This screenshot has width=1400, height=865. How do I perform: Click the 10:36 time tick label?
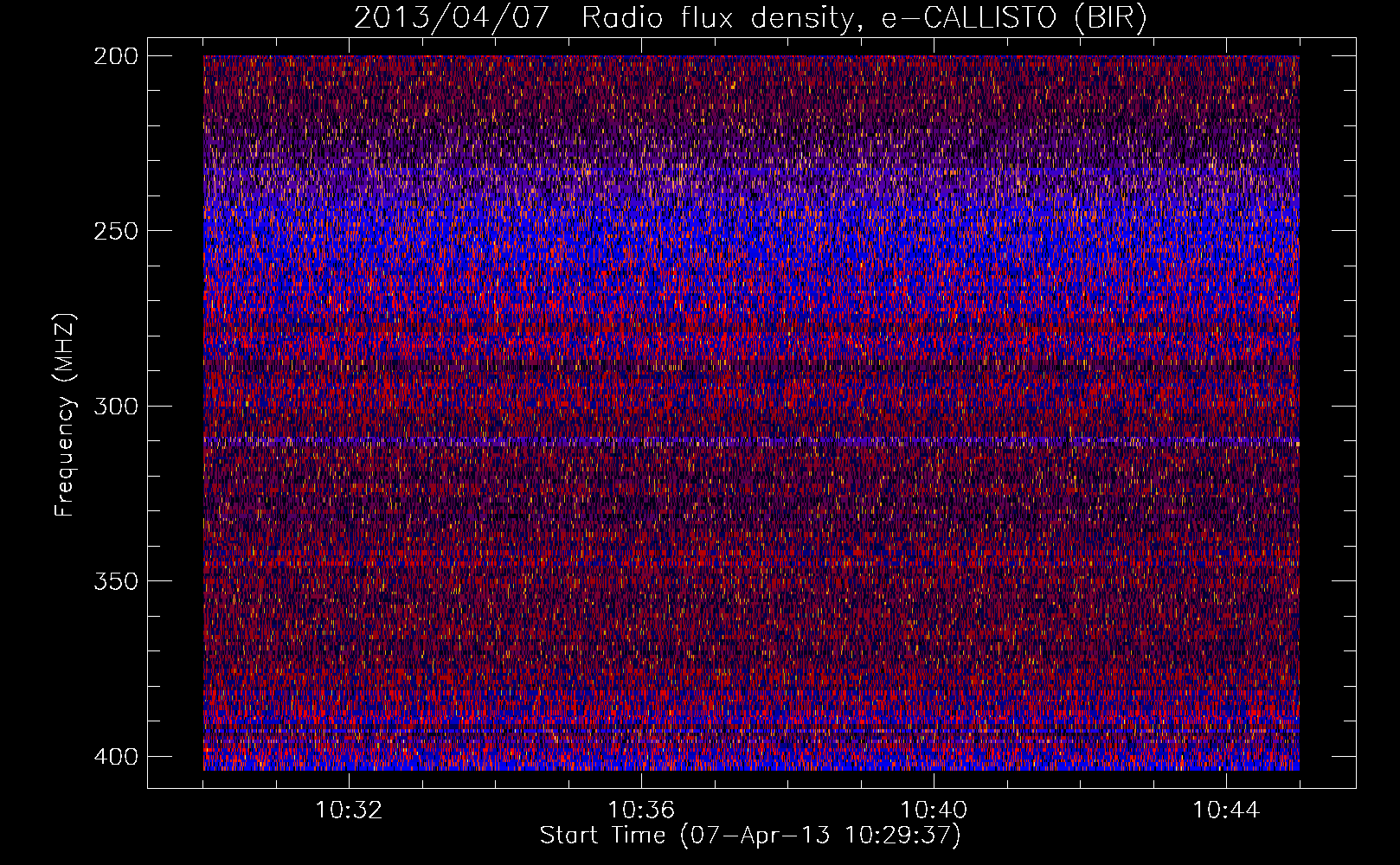641,811
